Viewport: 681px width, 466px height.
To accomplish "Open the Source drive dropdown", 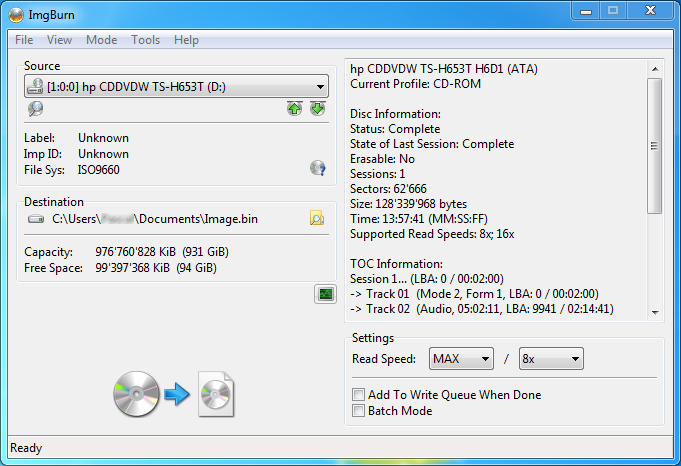I will (319, 87).
